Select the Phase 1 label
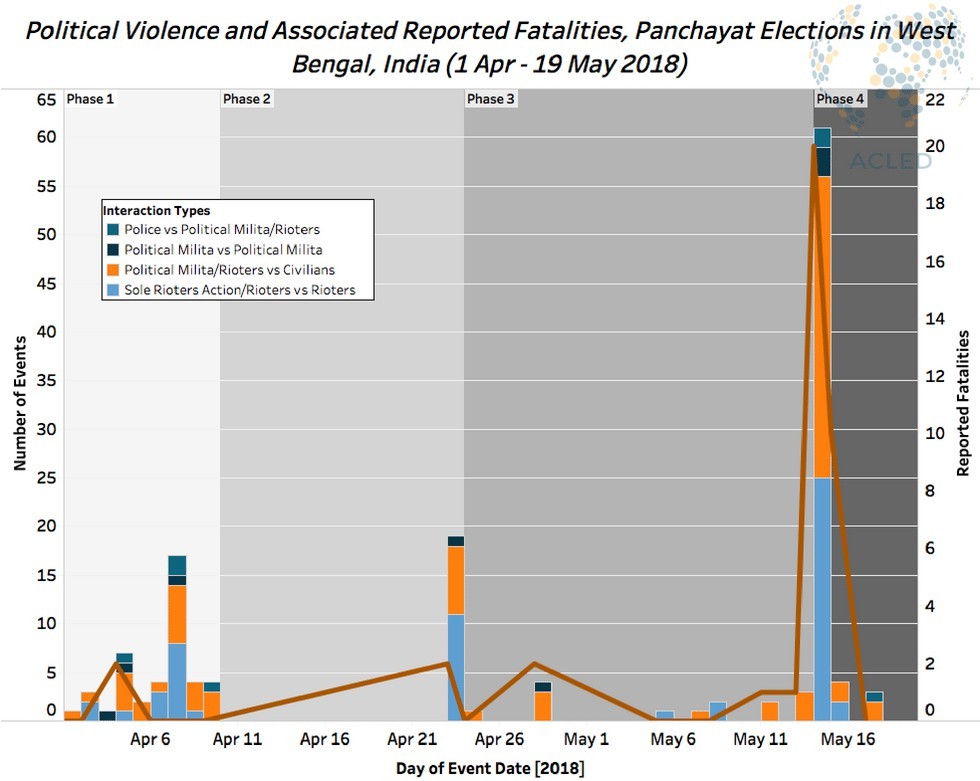 (90, 99)
